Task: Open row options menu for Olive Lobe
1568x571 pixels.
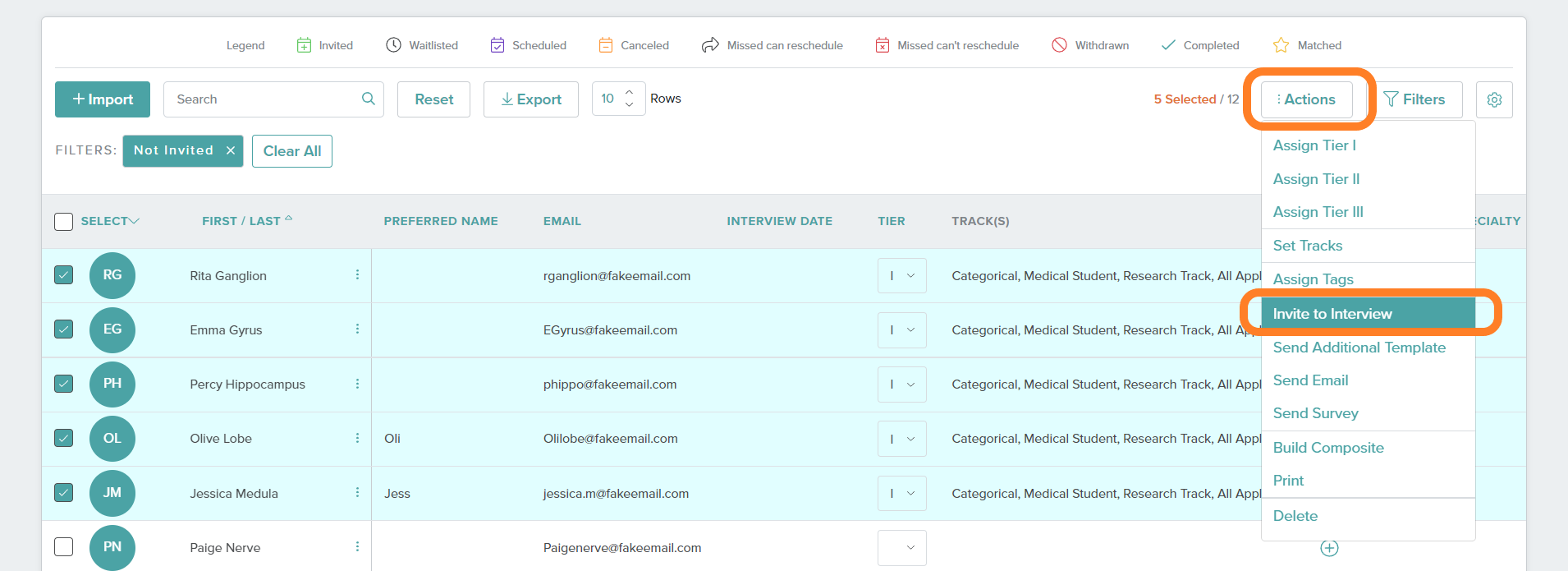Action: 357,438
